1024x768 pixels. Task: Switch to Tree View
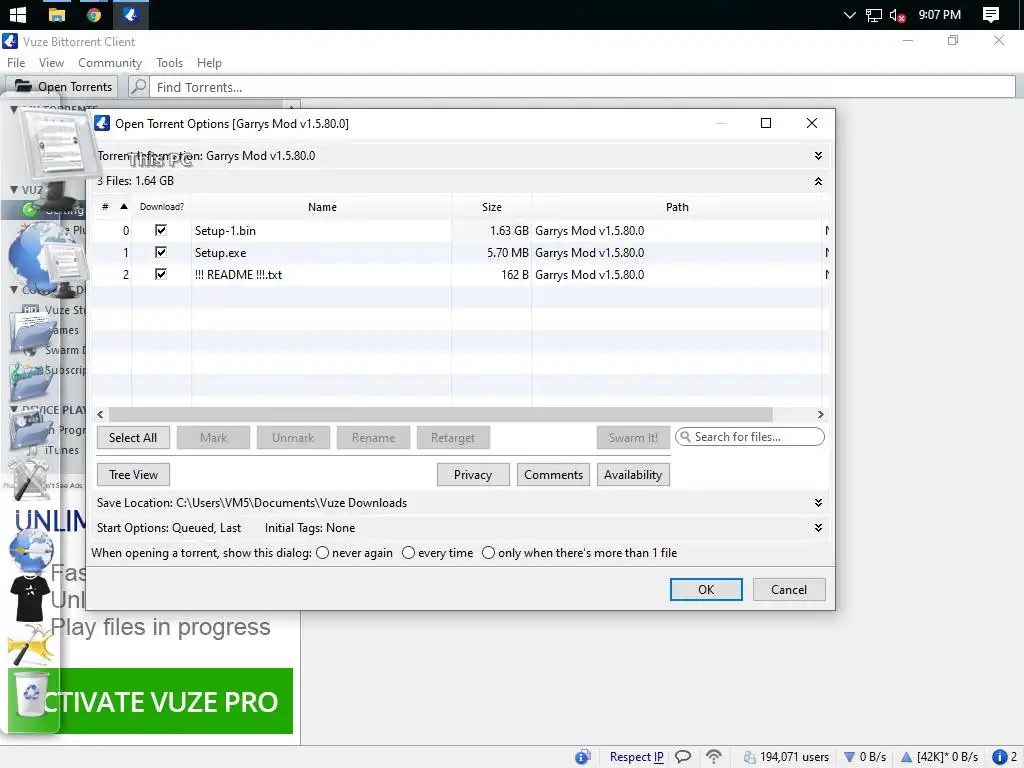133,475
